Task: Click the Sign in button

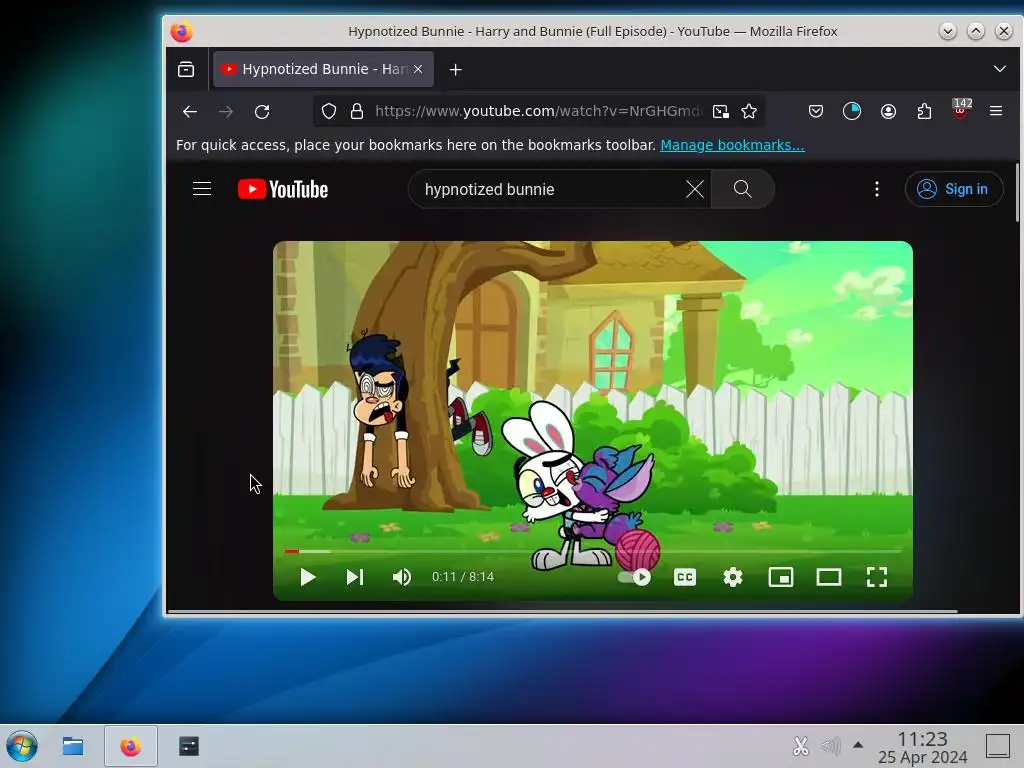Action: (x=953, y=189)
